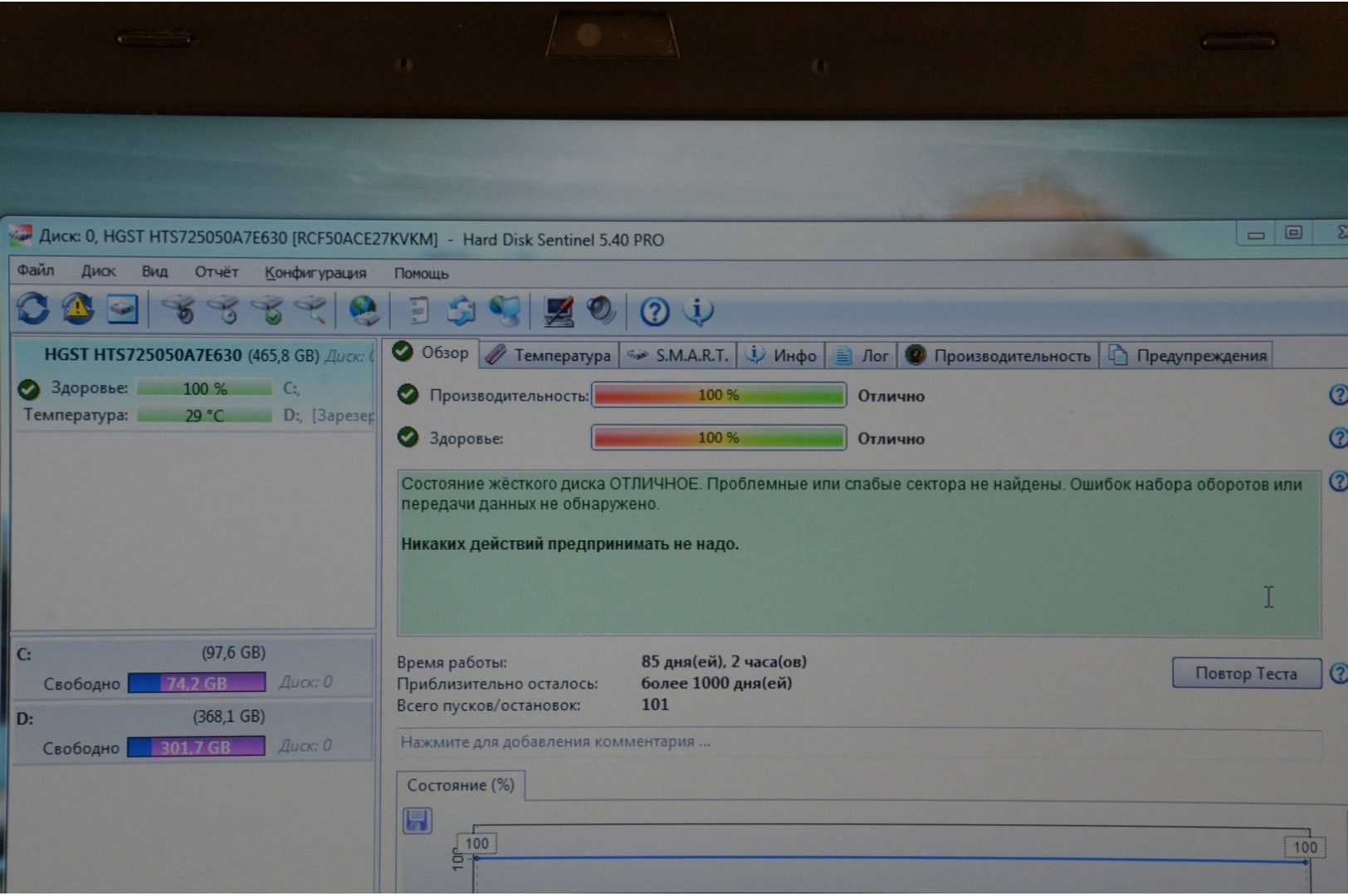Open the Файл menu

[x=36, y=271]
